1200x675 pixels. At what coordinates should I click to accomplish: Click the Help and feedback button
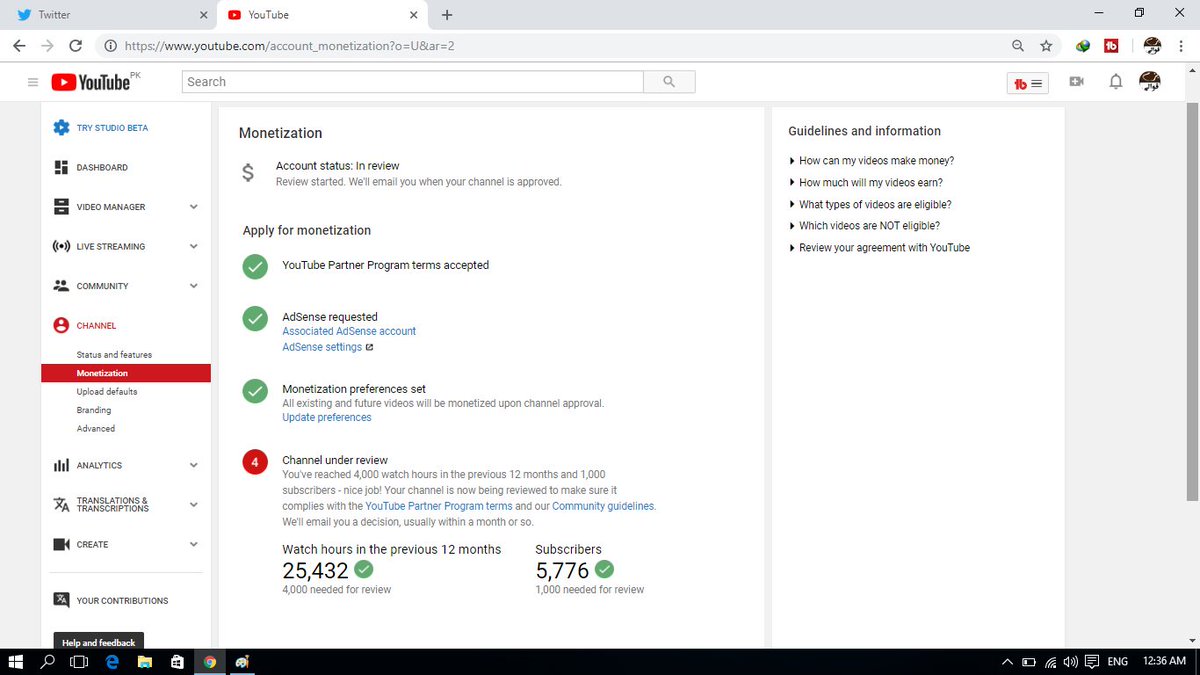coord(99,643)
